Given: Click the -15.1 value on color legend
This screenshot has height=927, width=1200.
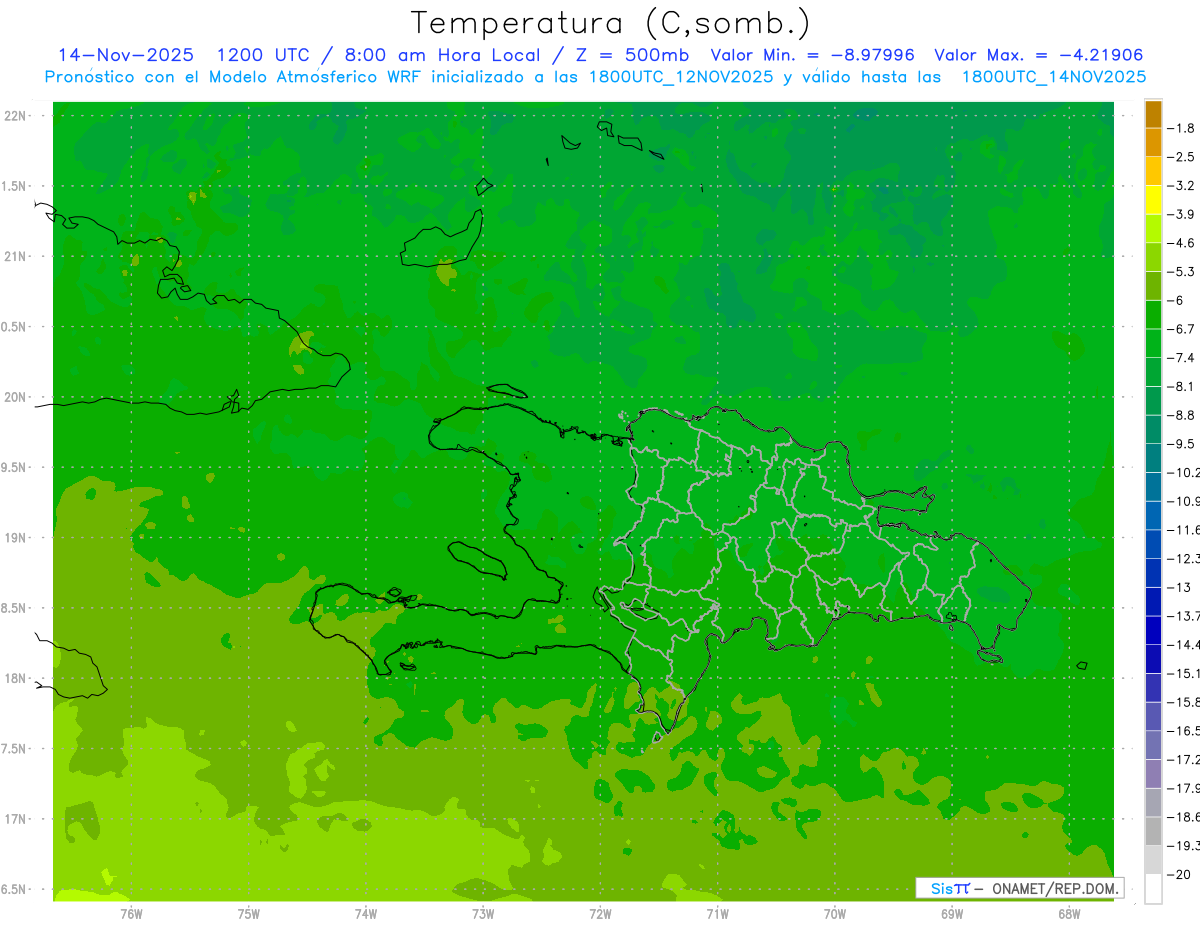Looking at the screenshot, I should tap(1183, 672).
